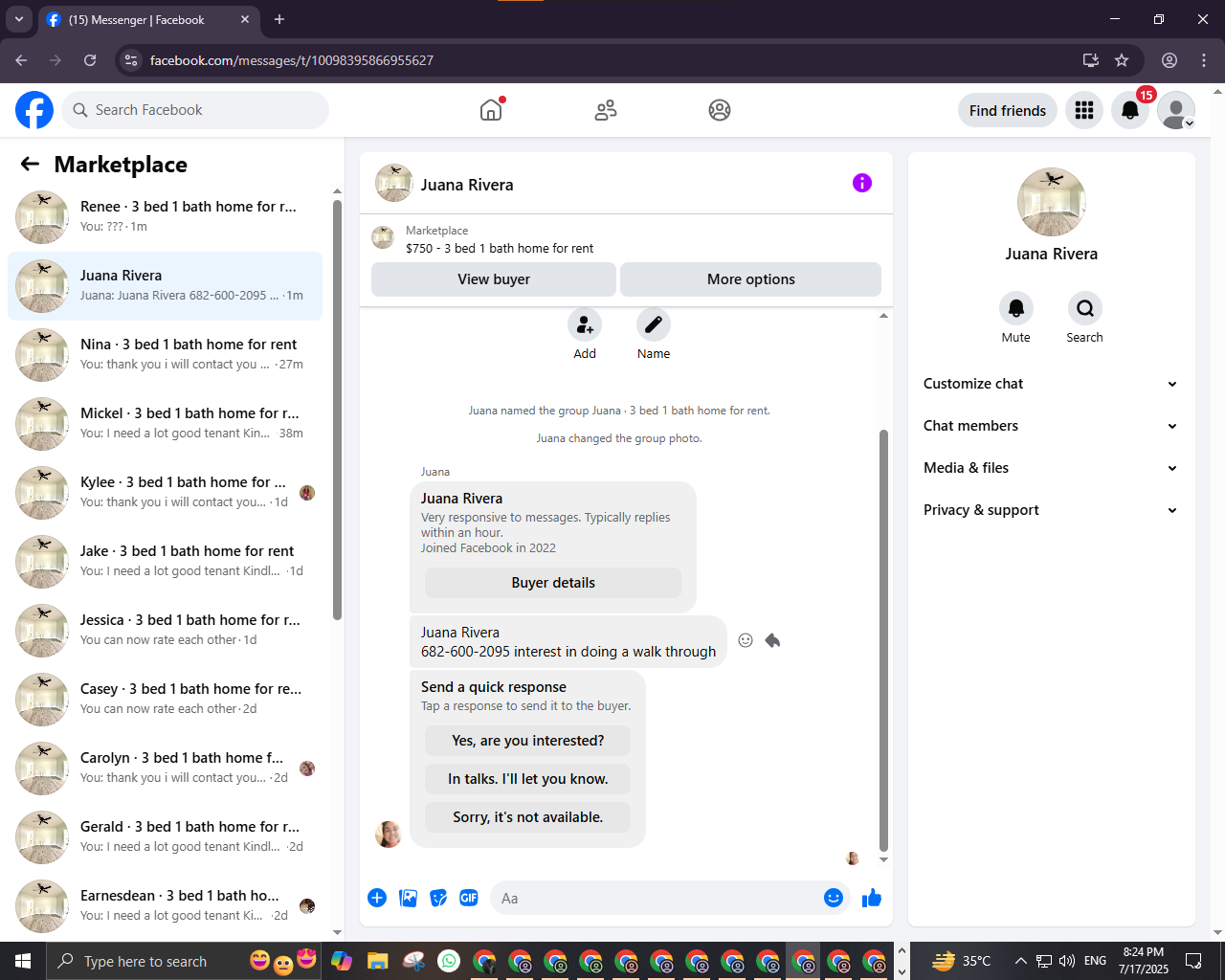Click Juana Rivera's large profile photo
This screenshot has height=980, width=1225.
pyautogui.click(x=1052, y=202)
